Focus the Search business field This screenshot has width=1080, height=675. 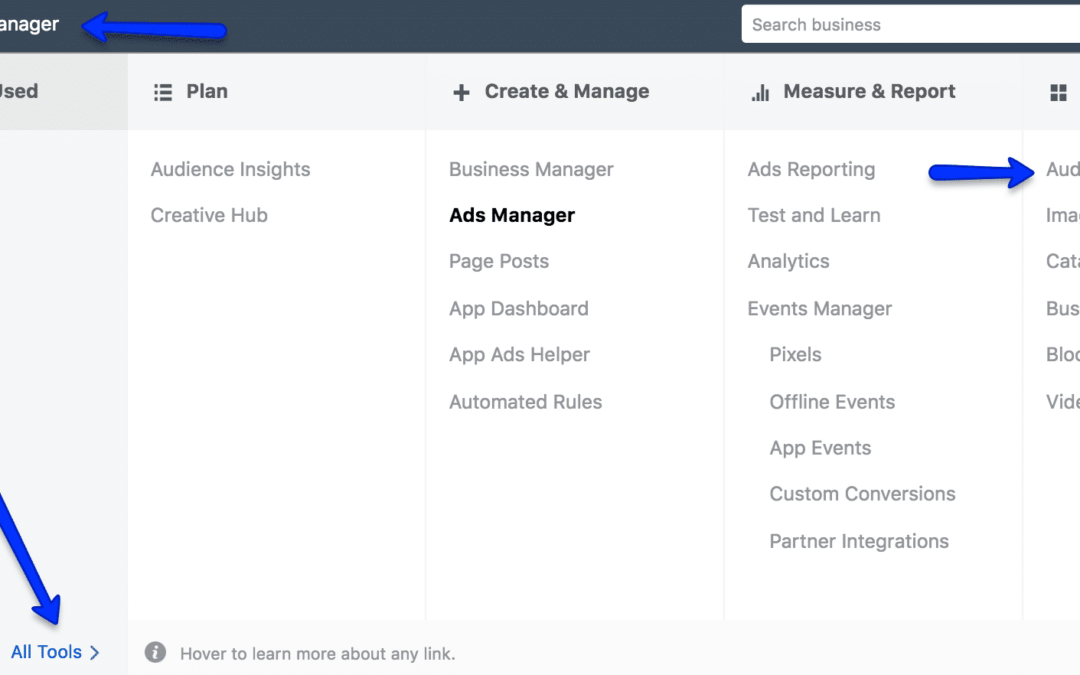911,25
